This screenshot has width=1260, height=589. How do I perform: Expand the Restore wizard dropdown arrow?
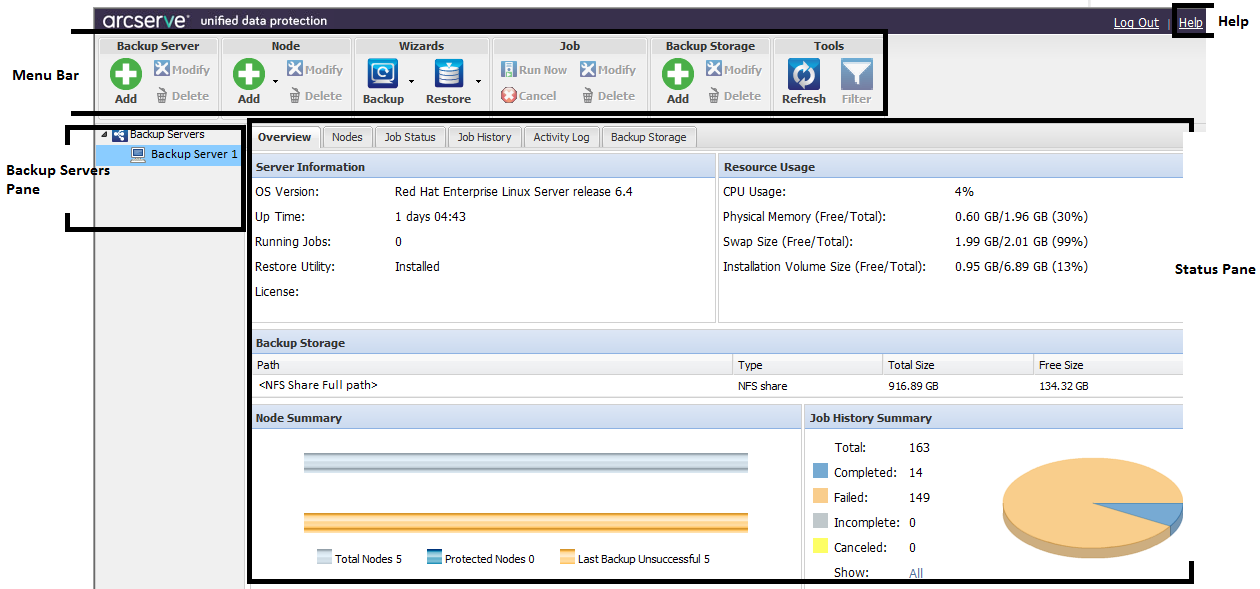(477, 80)
